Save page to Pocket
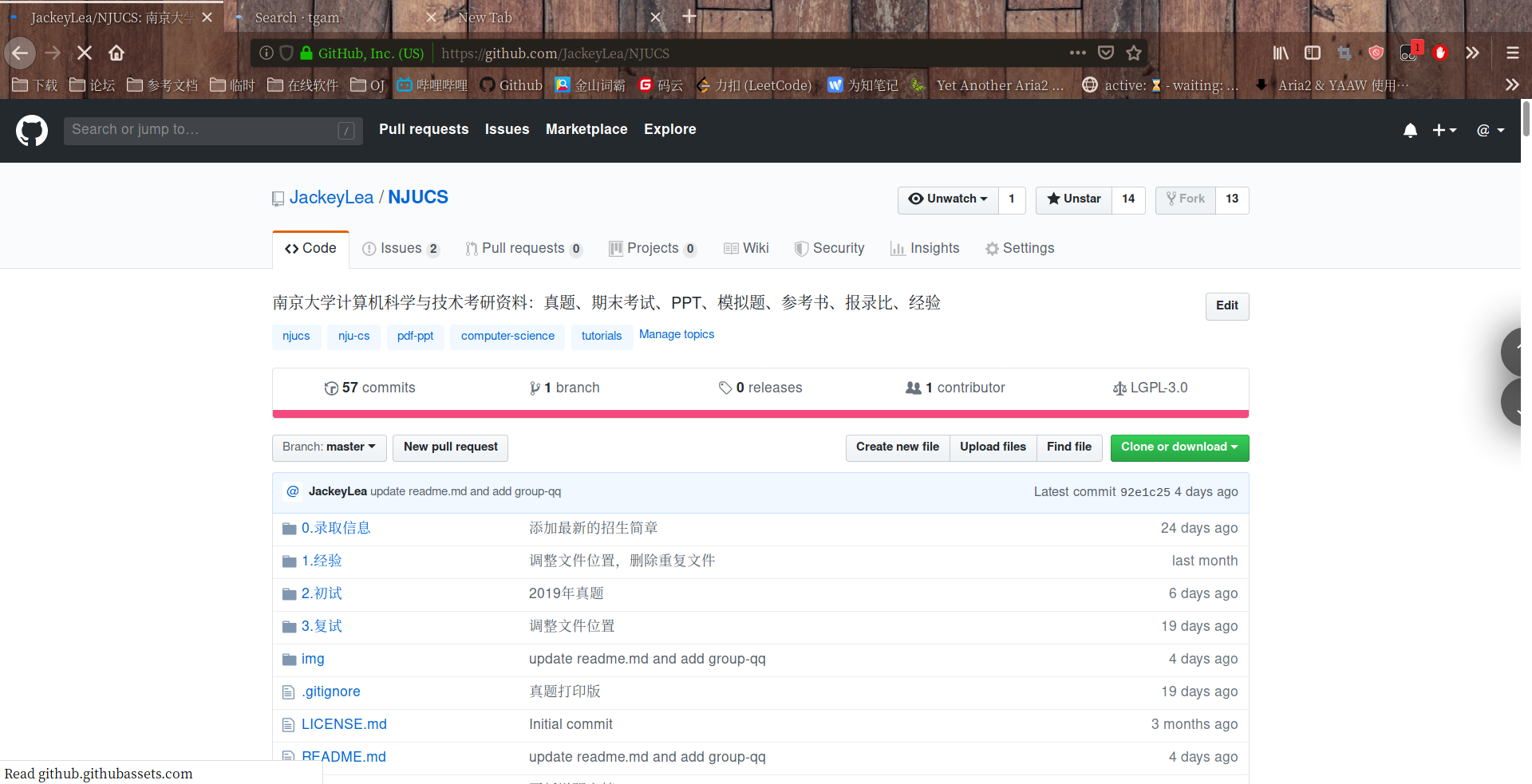The height and width of the screenshot is (784, 1532). point(1105,53)
